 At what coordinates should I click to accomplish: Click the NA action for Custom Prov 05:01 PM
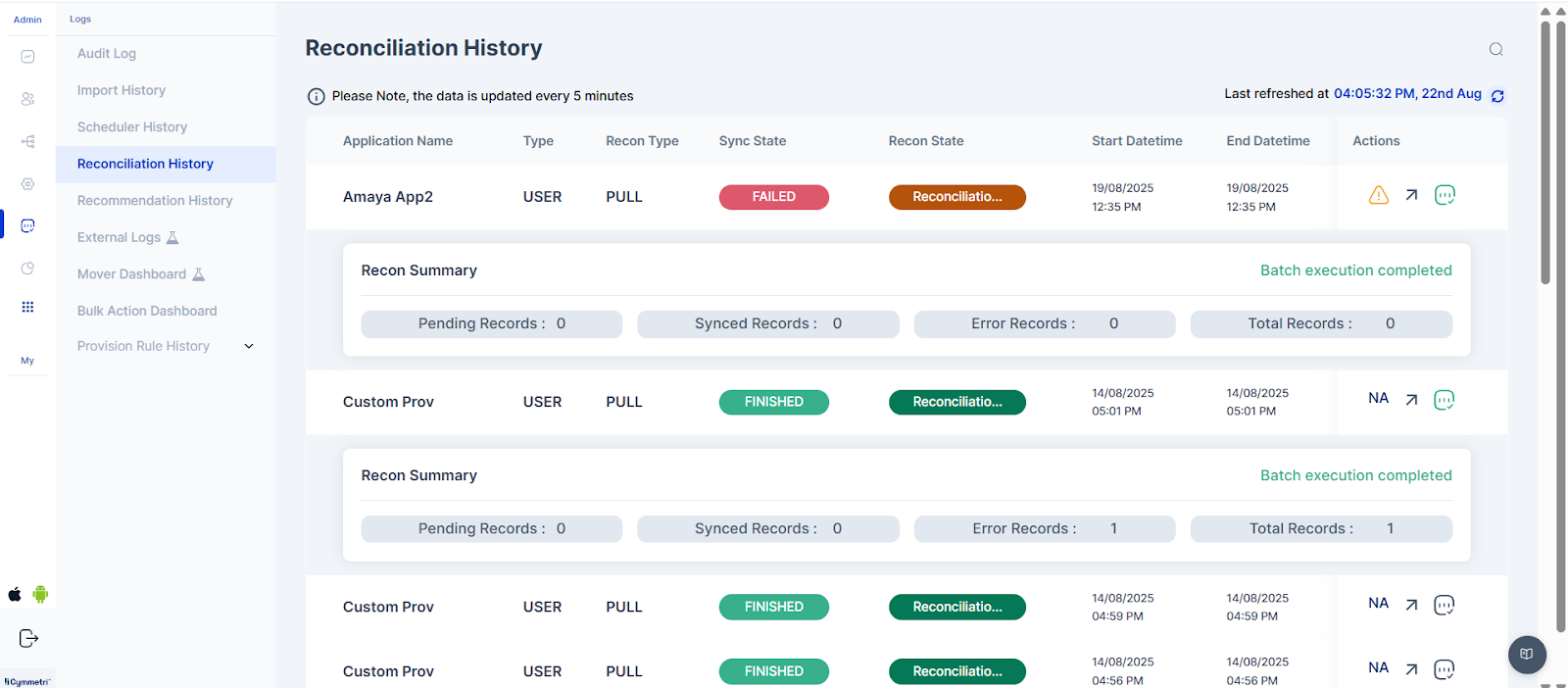(1379, 398)
